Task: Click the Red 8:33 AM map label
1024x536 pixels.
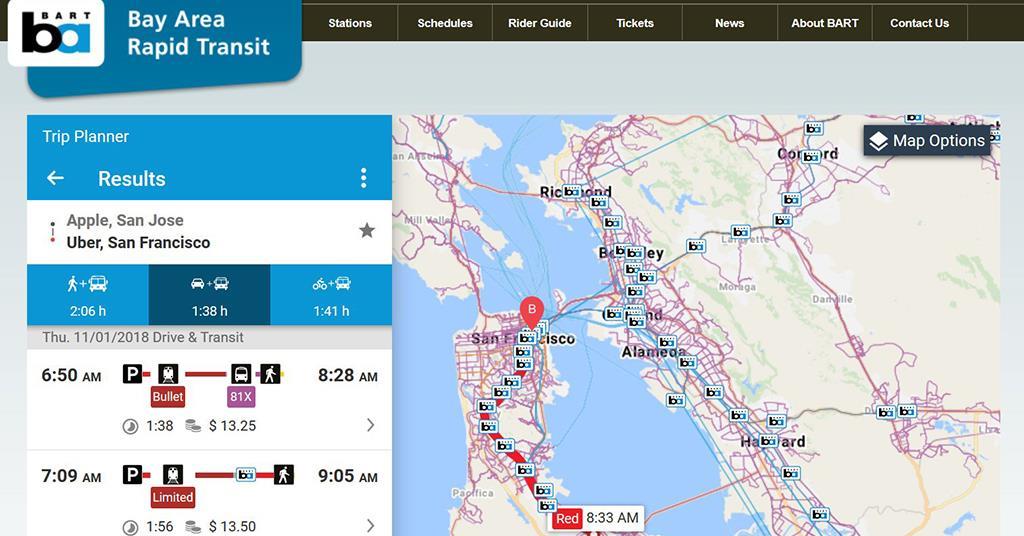Action: (596, 518)
